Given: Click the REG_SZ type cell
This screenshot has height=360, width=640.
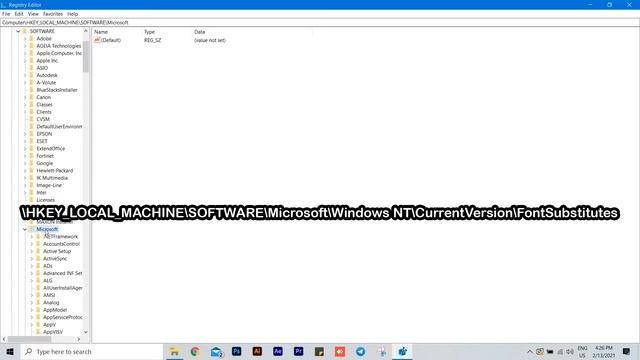Looking at the screenshot, I should 153,40.
